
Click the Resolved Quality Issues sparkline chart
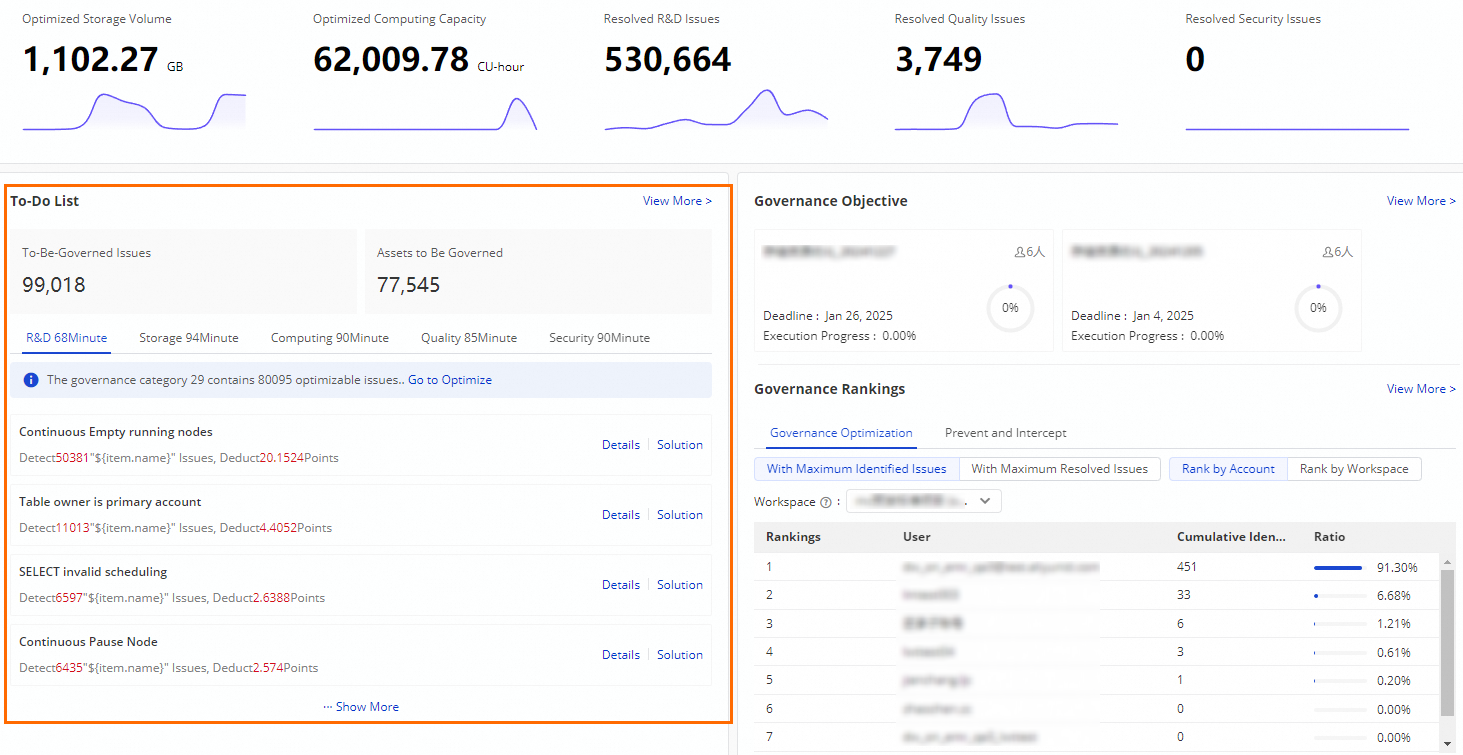(x=1006, y=112)
